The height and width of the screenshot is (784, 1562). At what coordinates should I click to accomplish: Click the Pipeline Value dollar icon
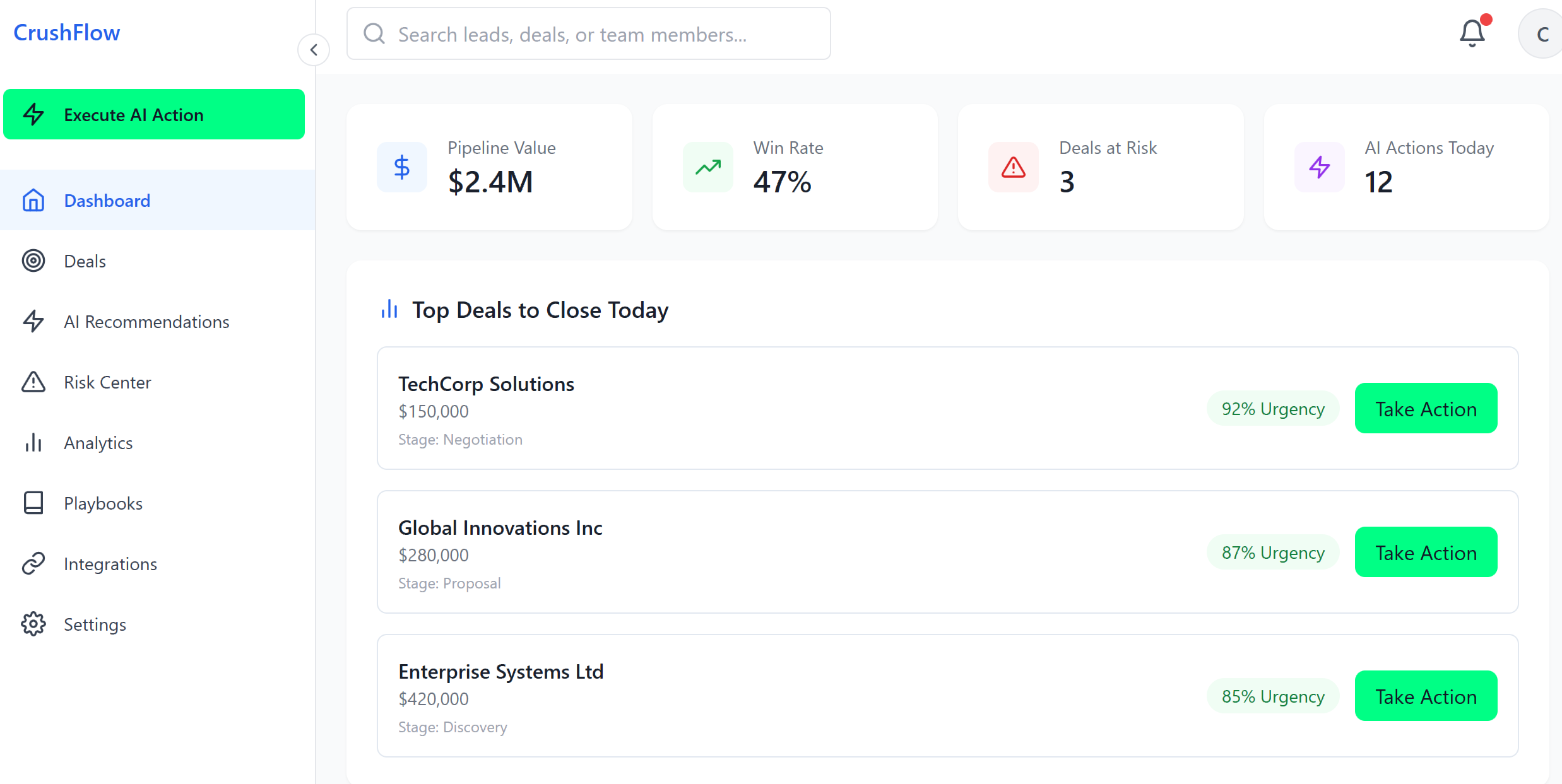pyautogui.click(x=402, y=167)
